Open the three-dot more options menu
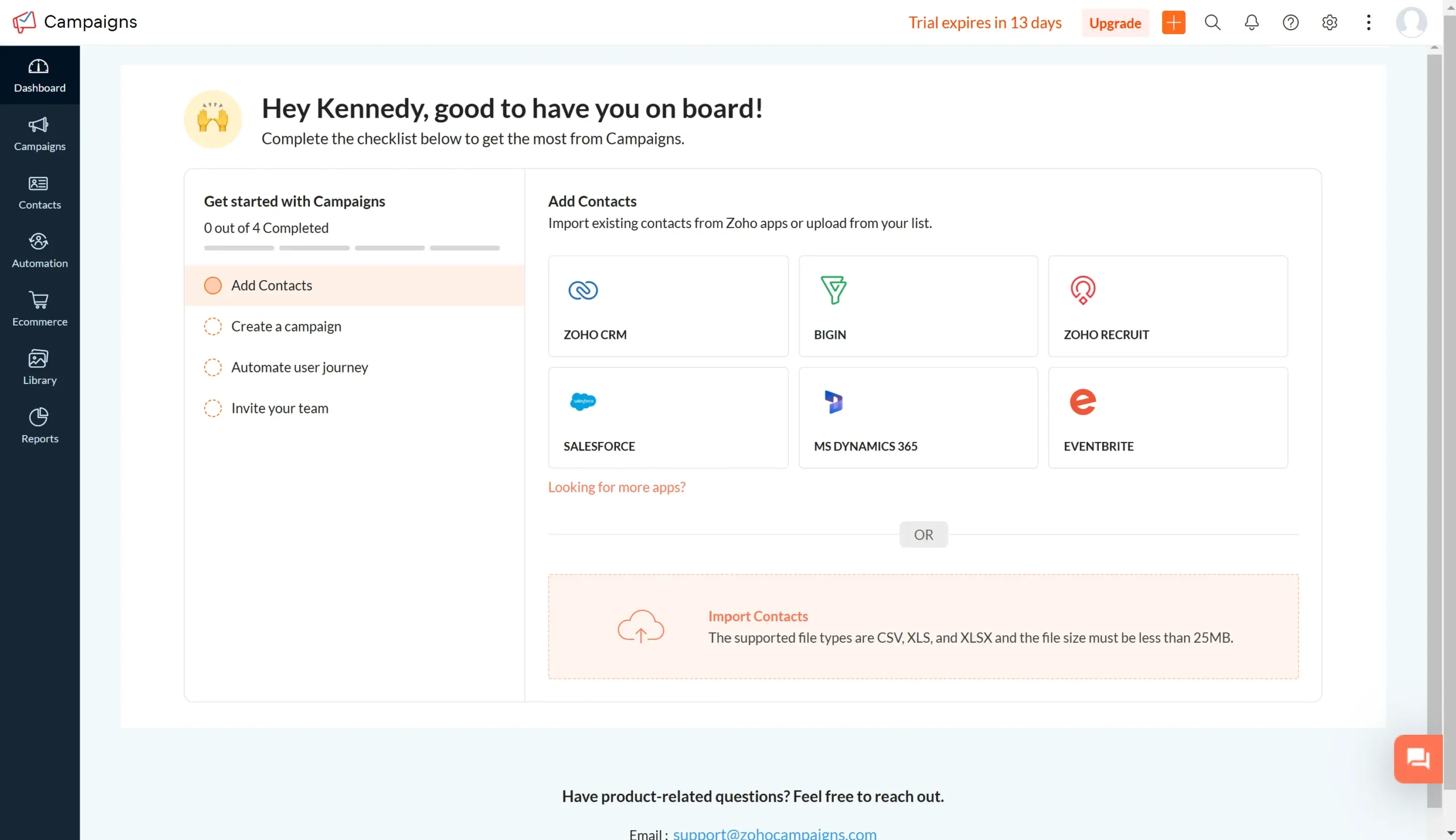The image size is (1456, 840). click(1368, 22)
